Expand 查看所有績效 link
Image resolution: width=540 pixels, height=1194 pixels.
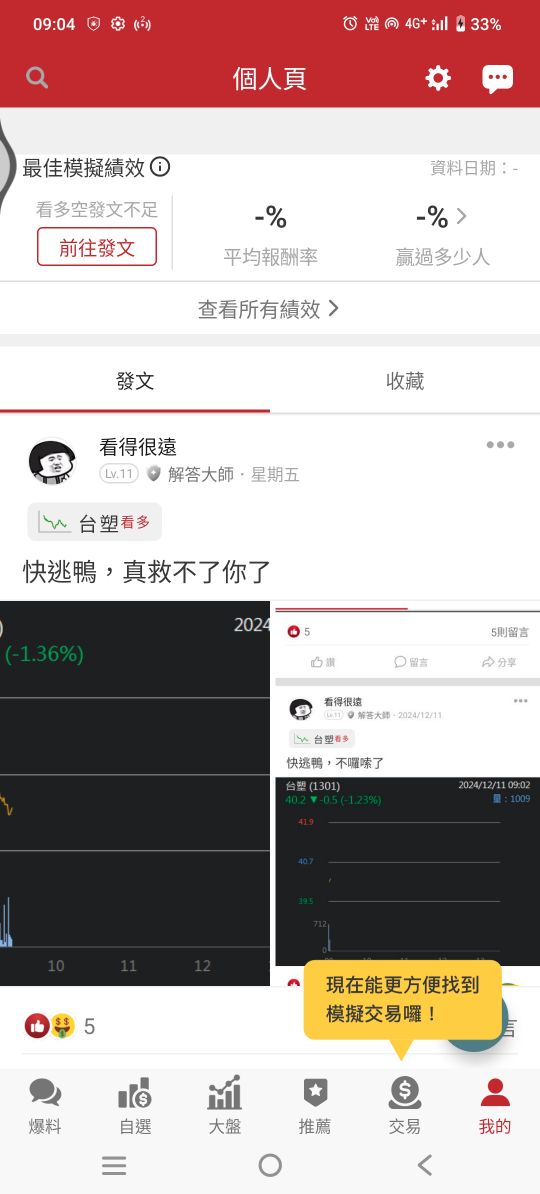pos(270,308)
